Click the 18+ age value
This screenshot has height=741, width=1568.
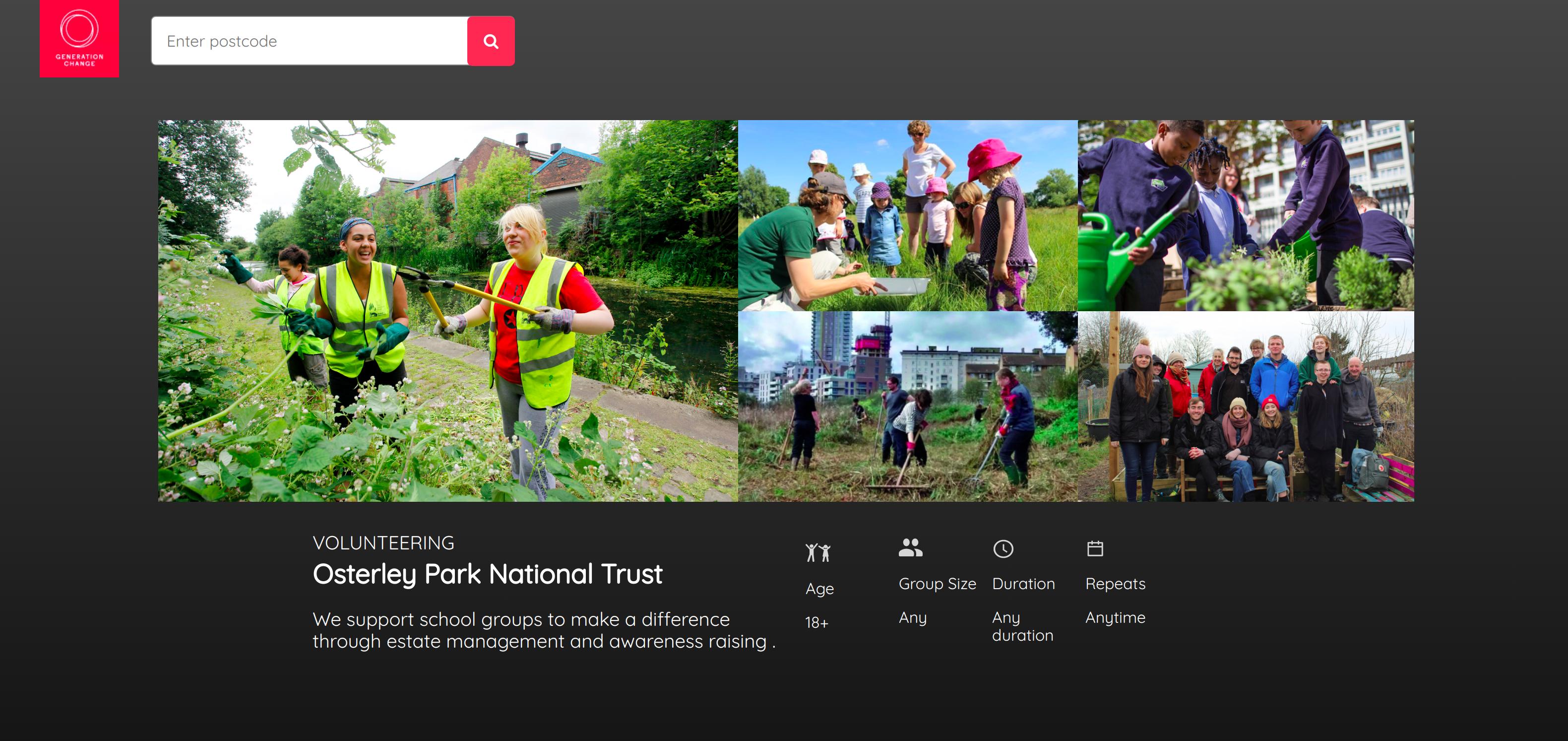[x=816, y=622]
